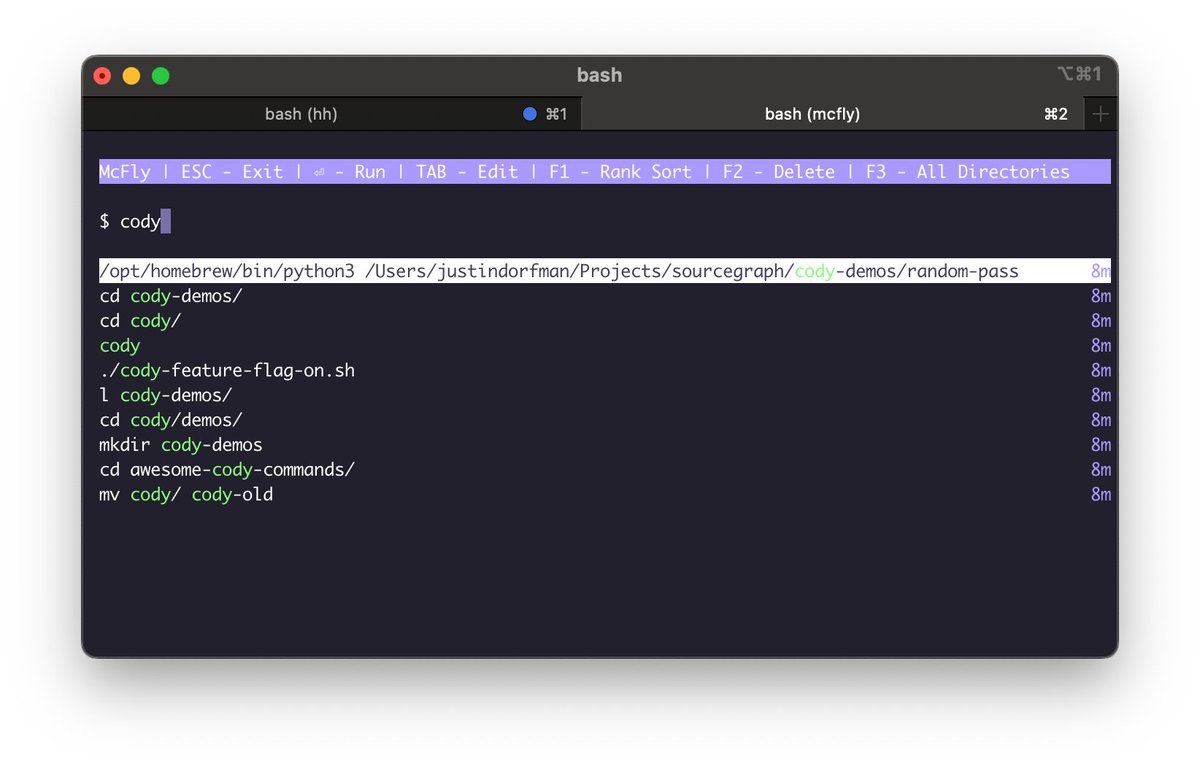The image size is (1200, 766).
Task: Click the 8m timestamp on 'mv cody/' row
Action: click(1100, 495)
